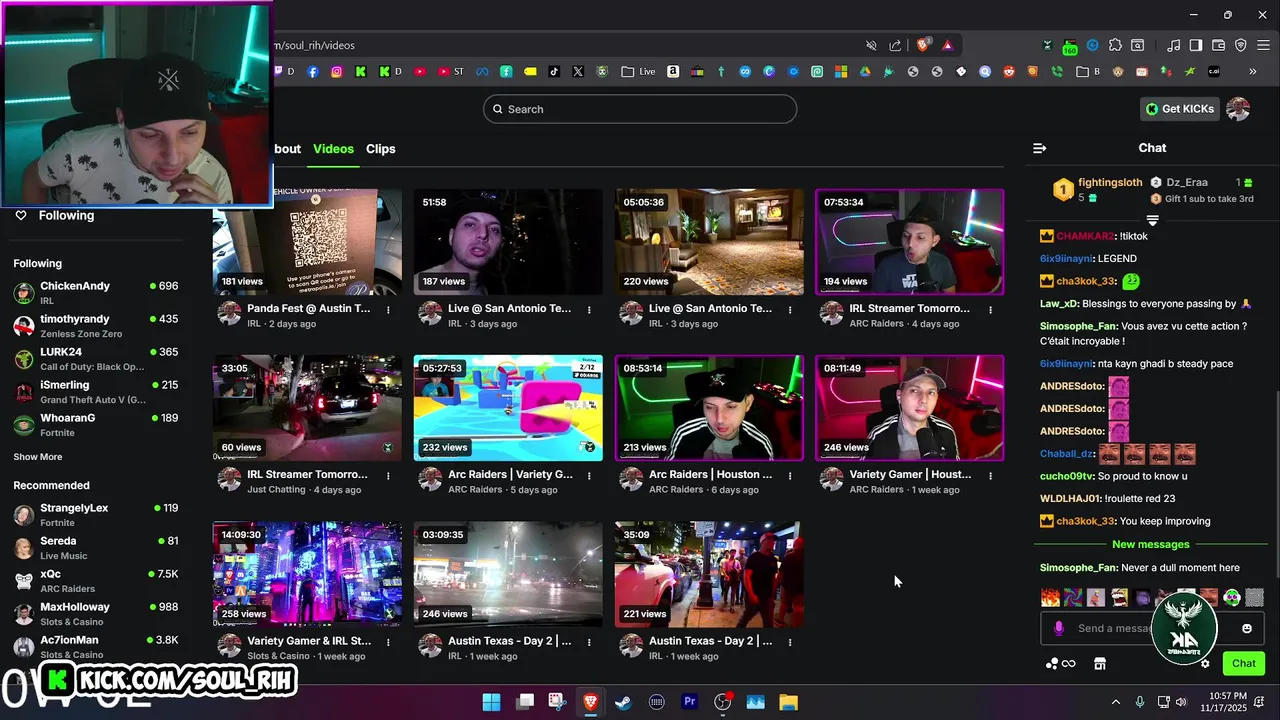Open Brave VPN shield icon

coord(1241,45)
